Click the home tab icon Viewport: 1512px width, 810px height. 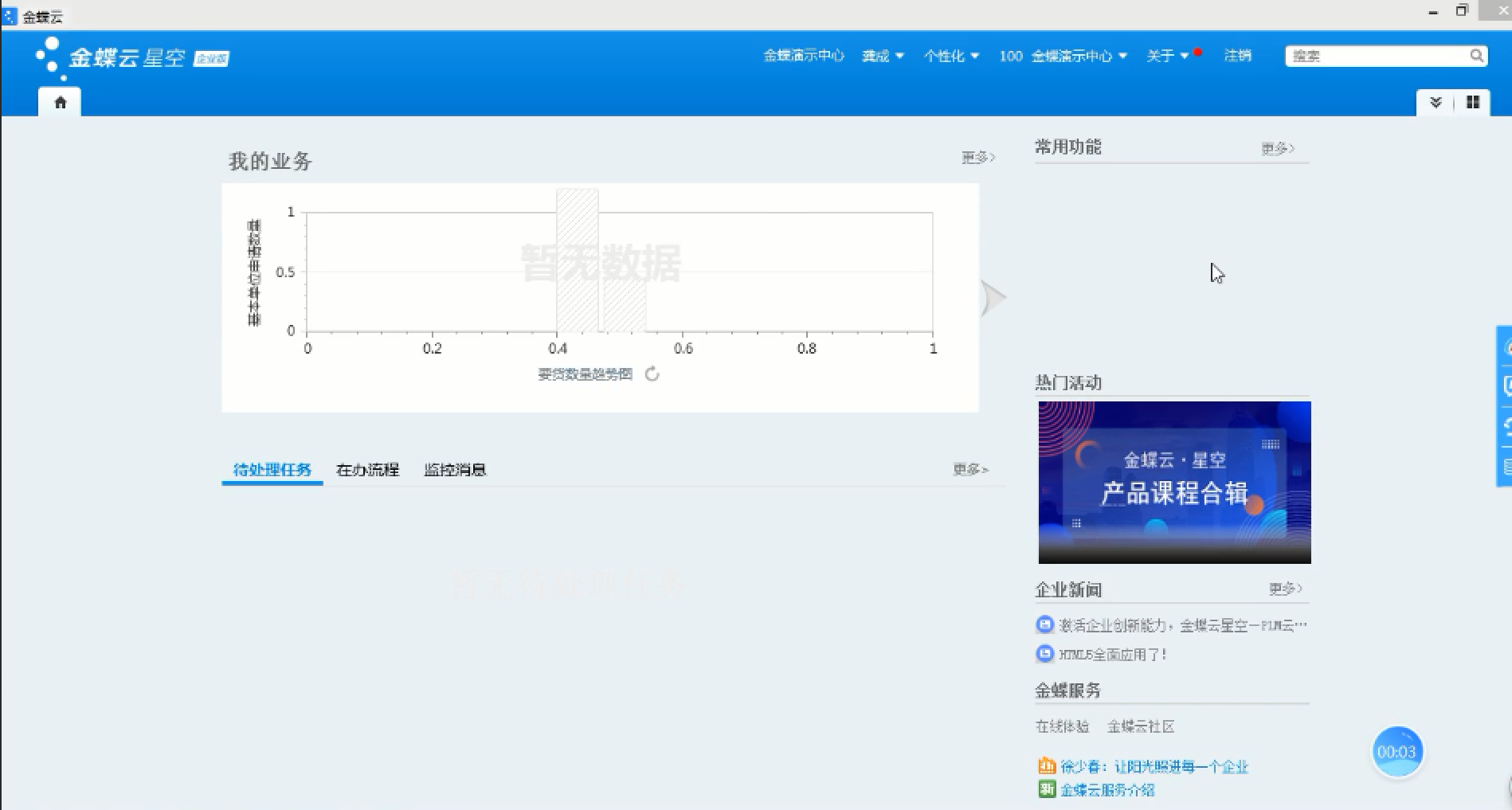point(60,102)
